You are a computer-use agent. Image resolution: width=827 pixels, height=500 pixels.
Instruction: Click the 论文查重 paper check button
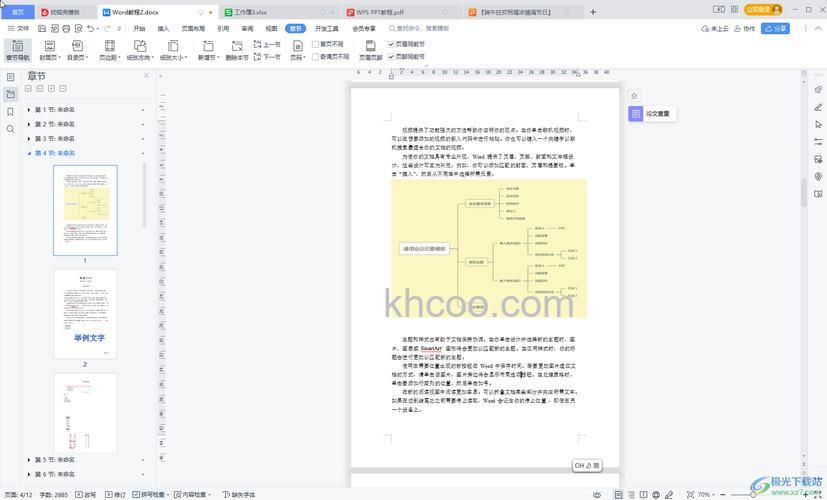pyautogui.click(x=652, y=113)
